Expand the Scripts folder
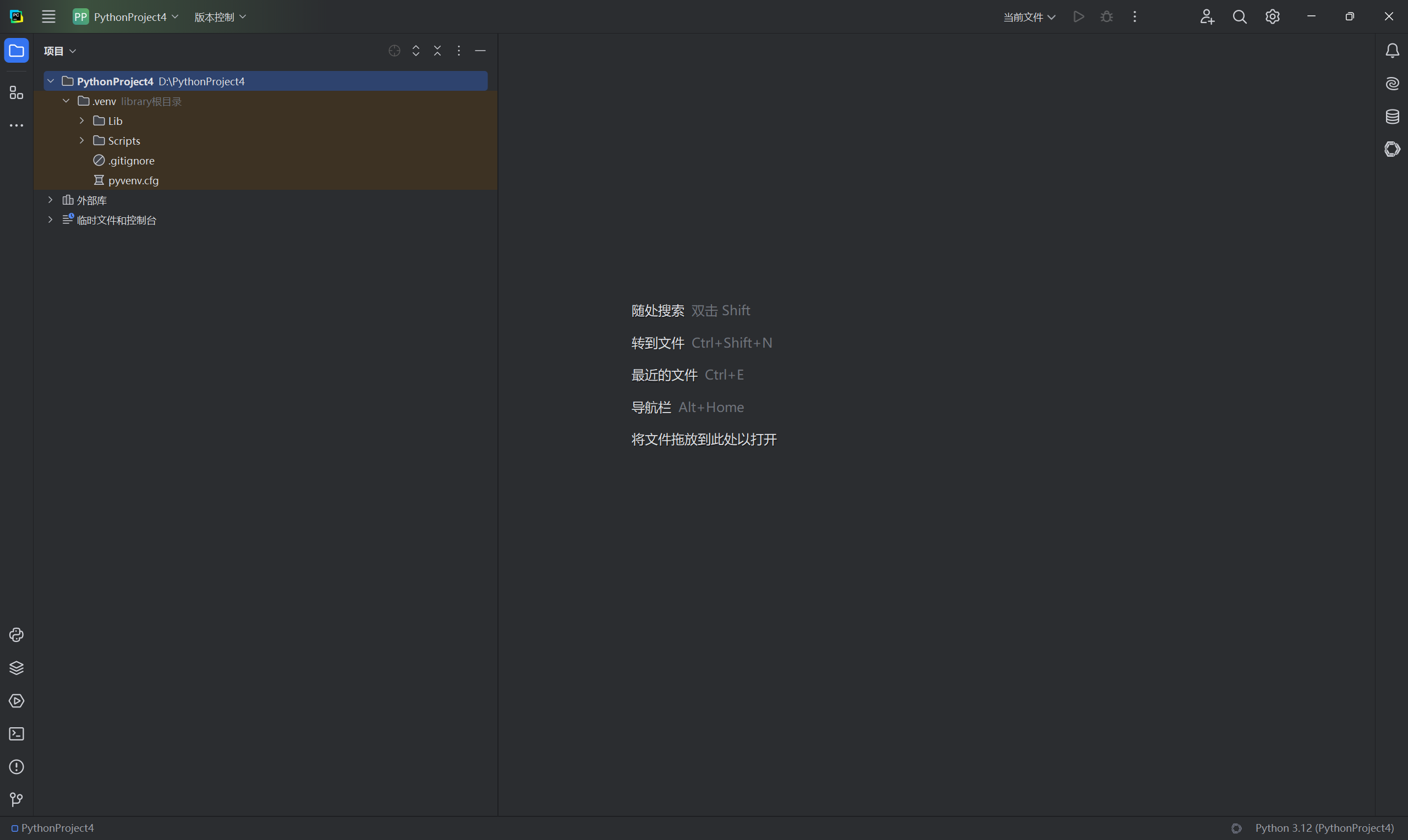Screen dimensions: 1408x840 coord(81,140)
